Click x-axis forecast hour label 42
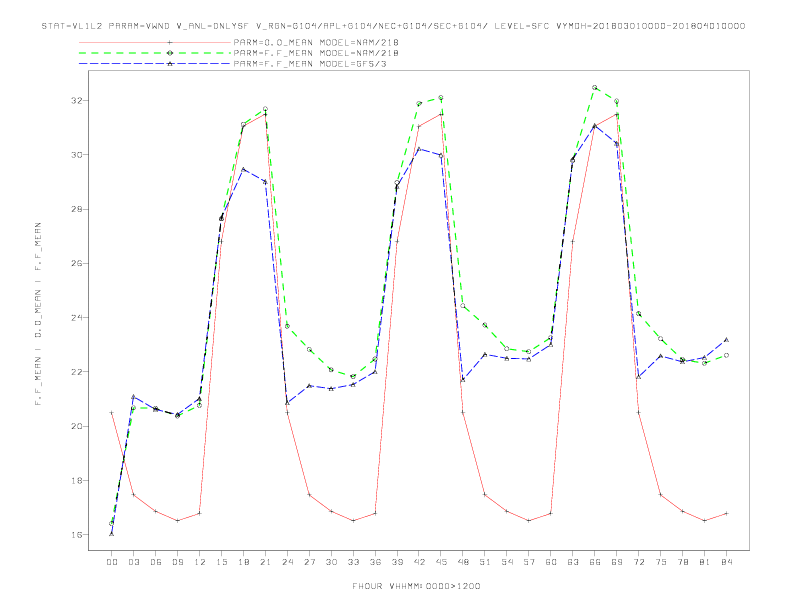The height and width of the screenshot is (612, 792). coord(419,562)
